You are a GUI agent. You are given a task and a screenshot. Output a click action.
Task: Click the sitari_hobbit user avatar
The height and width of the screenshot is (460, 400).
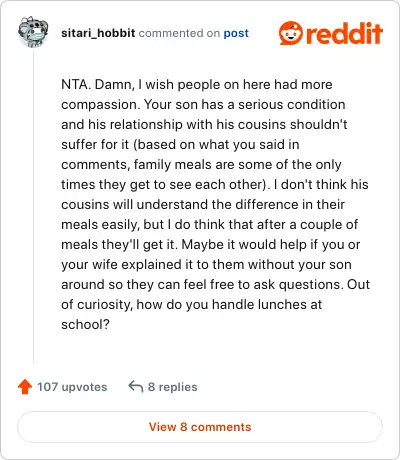click(33, 32)
